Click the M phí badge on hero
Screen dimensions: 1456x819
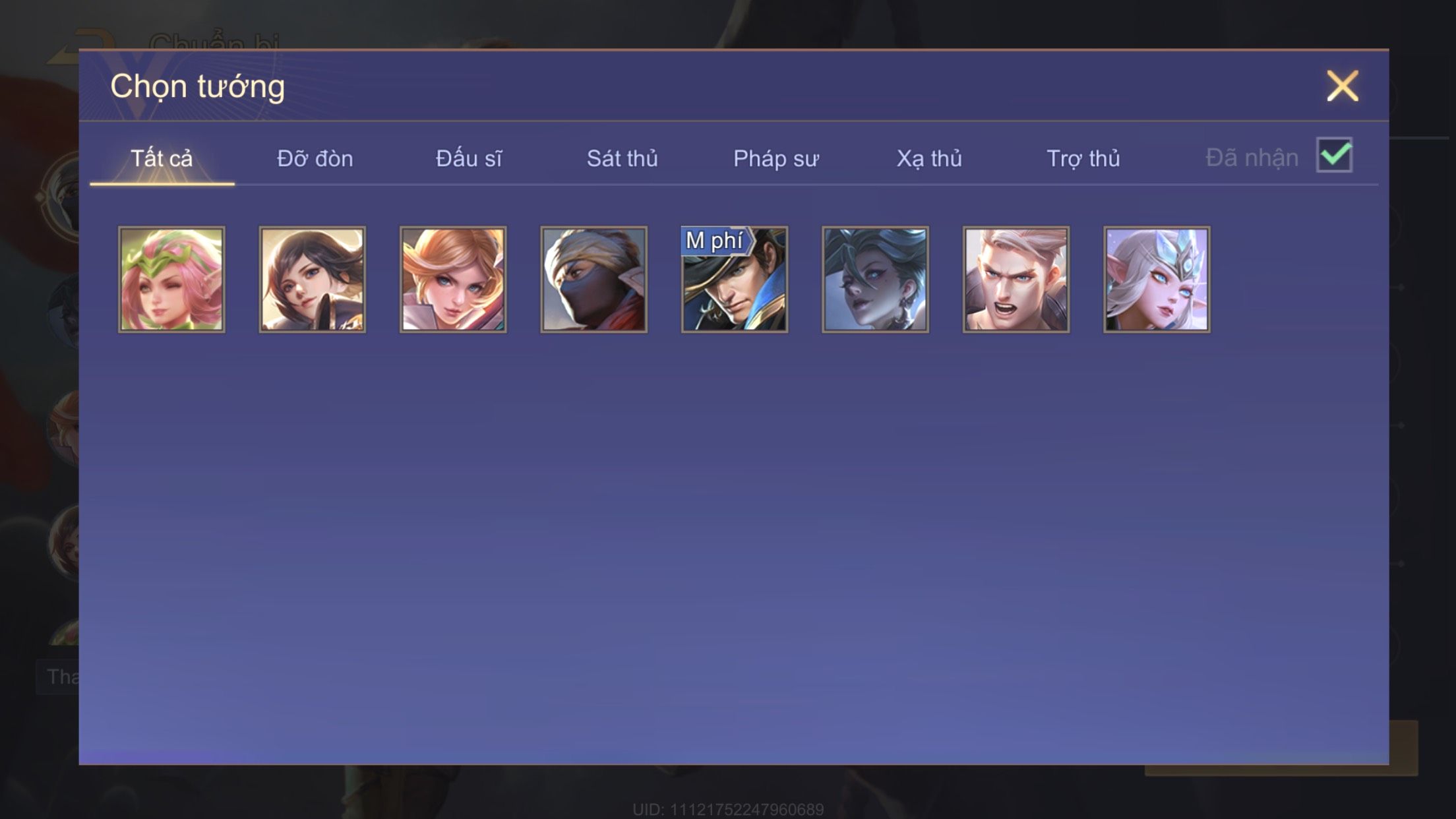tap(715, 241)
